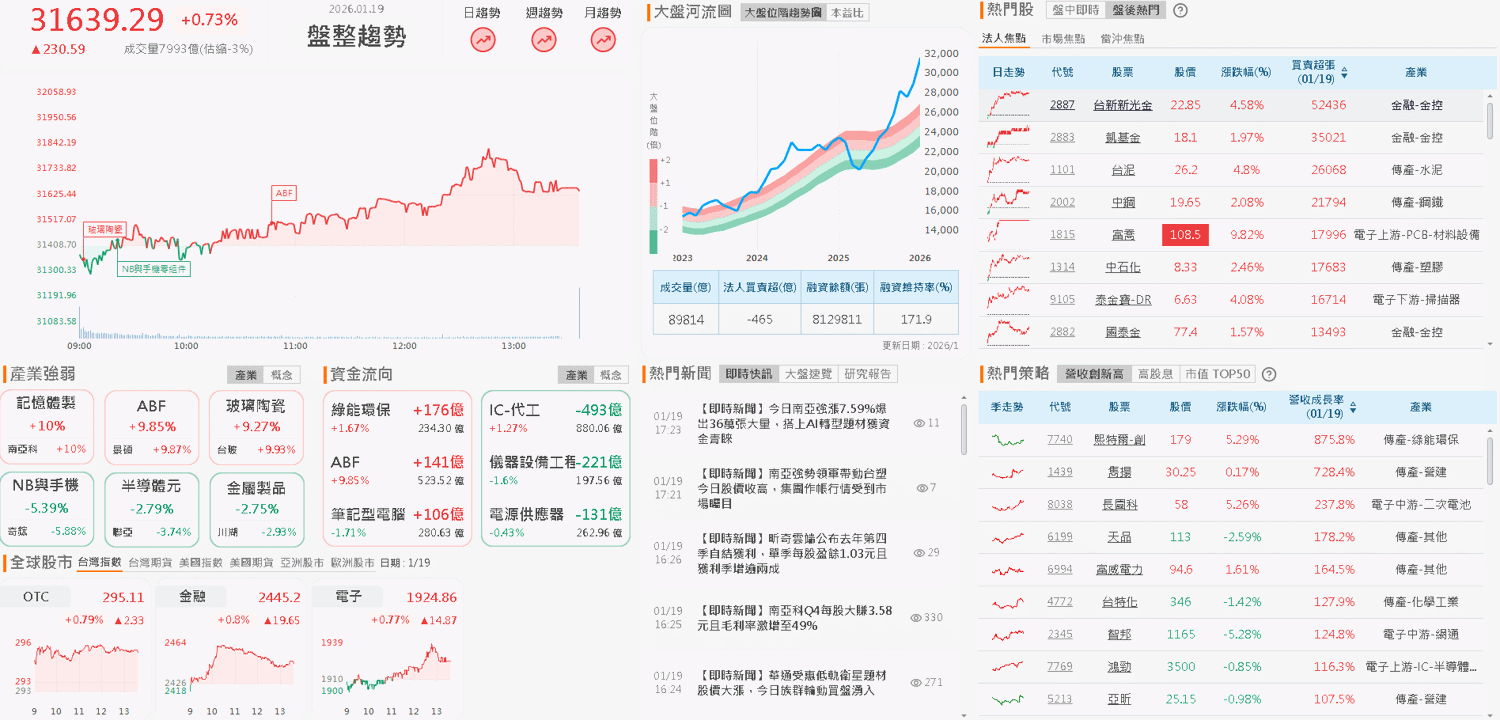
Task: Open 鴻勁 quarterly trend mini chart
Action: [1008, 666]
